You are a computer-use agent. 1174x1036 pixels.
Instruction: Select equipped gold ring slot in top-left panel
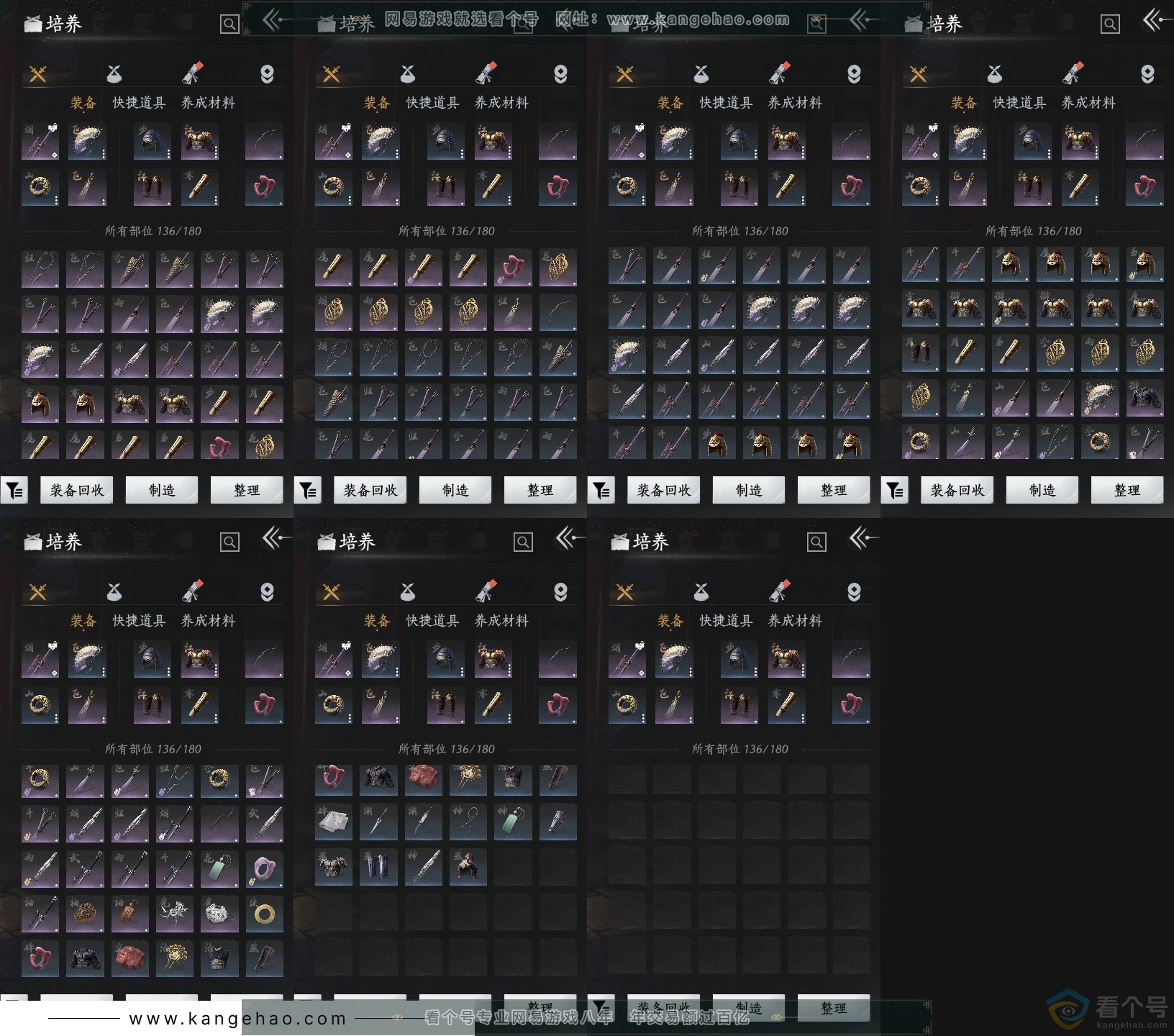(40, 188)
